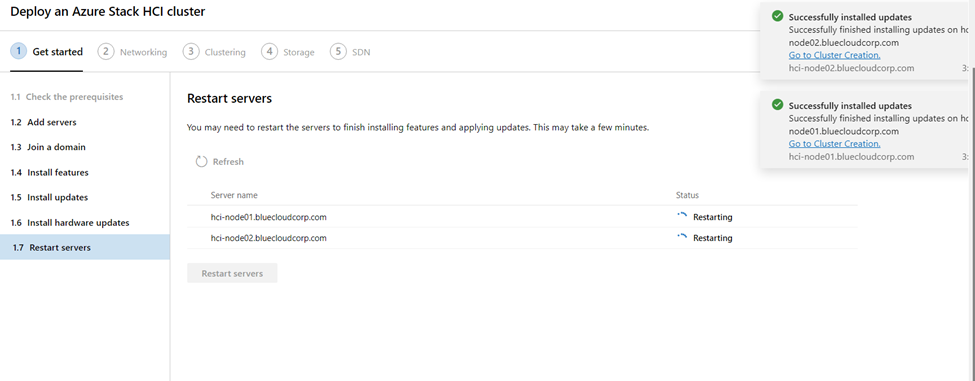This screenshot has height=381, width=975.
Task: Click the Refresh circular arrow icon
Action: (x=201, y=162)
